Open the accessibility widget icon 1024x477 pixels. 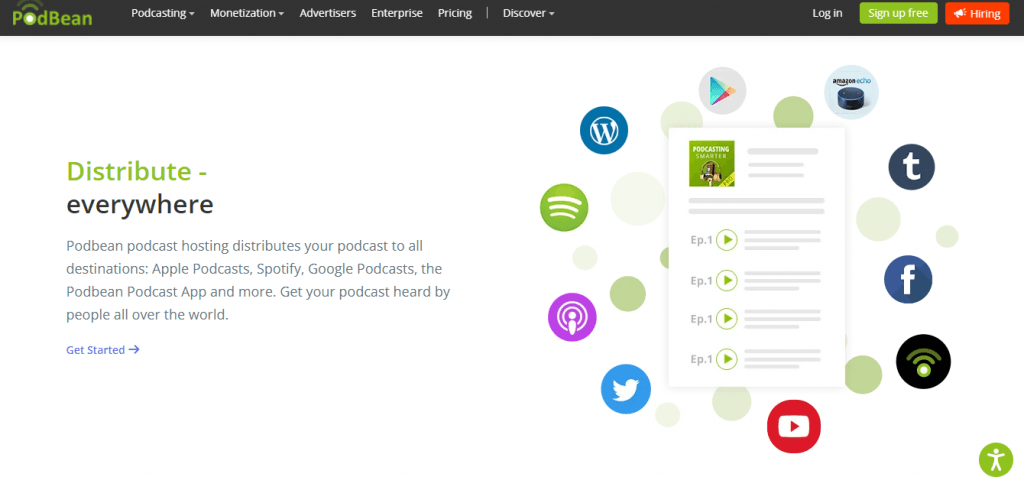pyautogui.click(x=996, y=460)
